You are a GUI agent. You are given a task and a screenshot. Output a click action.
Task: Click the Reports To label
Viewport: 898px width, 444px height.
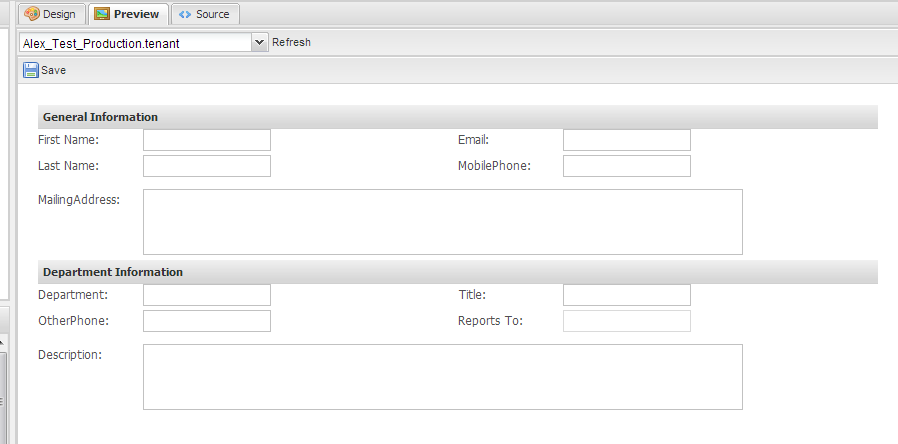click(490, 321)
